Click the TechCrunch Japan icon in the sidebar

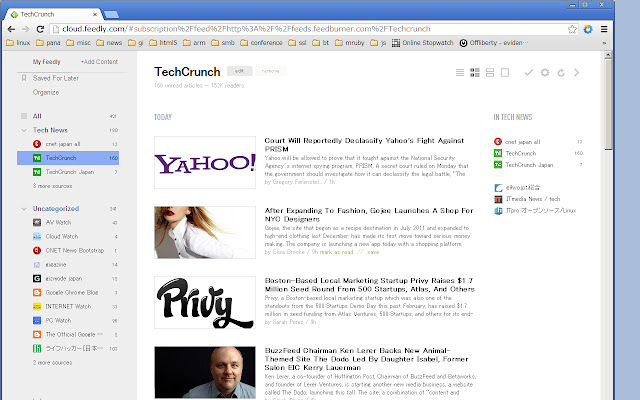coord(37,172)
